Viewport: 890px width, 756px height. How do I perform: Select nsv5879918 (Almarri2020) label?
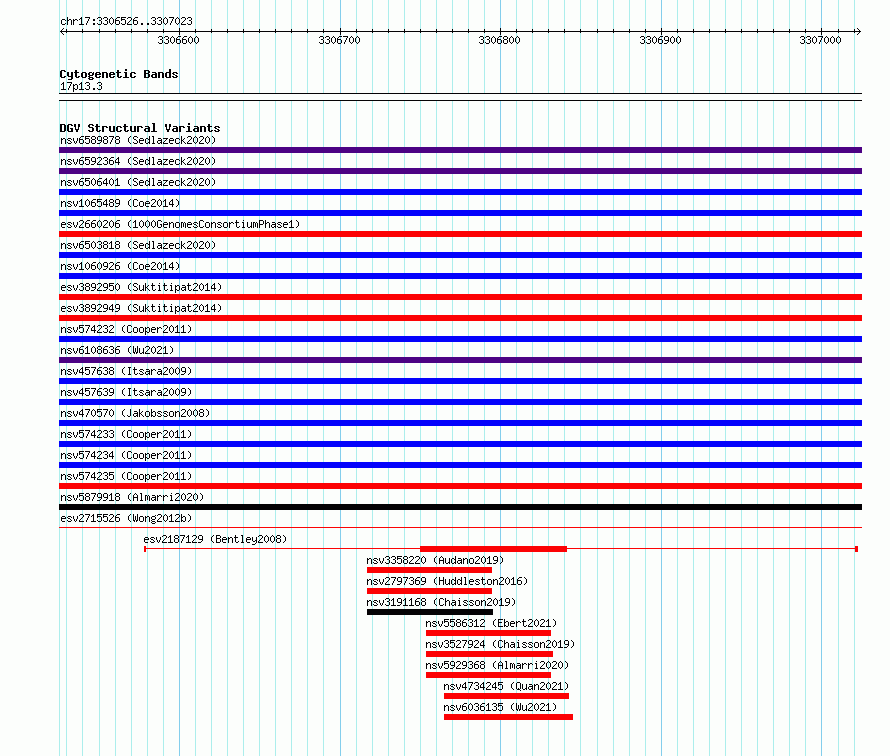[x=132, y=497]
